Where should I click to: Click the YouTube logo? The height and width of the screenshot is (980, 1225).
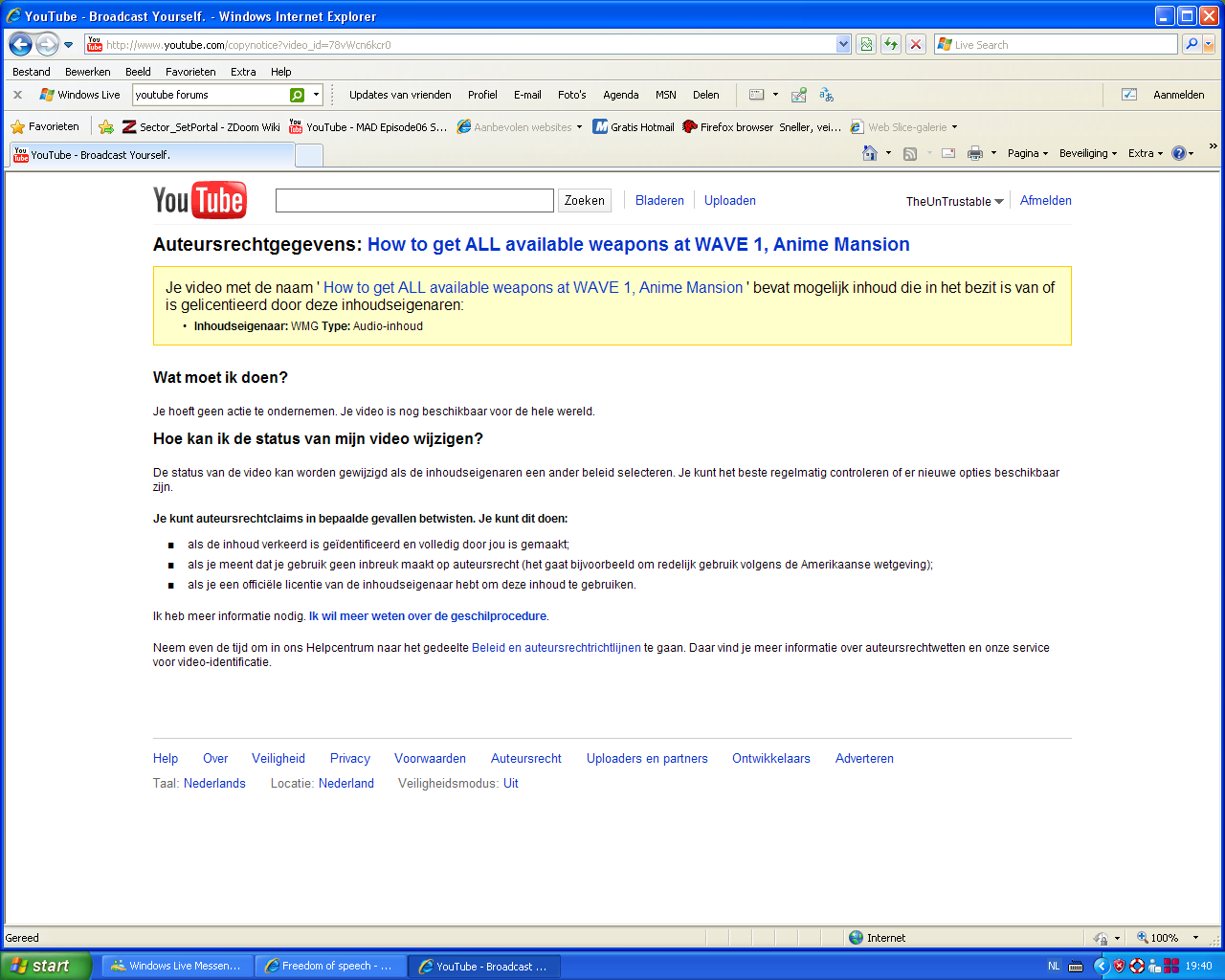pos(200,200)
